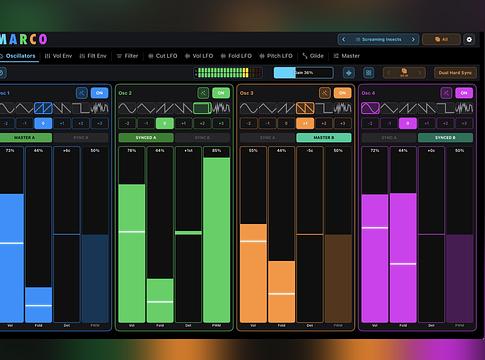Select the noise waveform for Osc 1
Viewport: 485px width, 360px height.
(x=99, y=108)
